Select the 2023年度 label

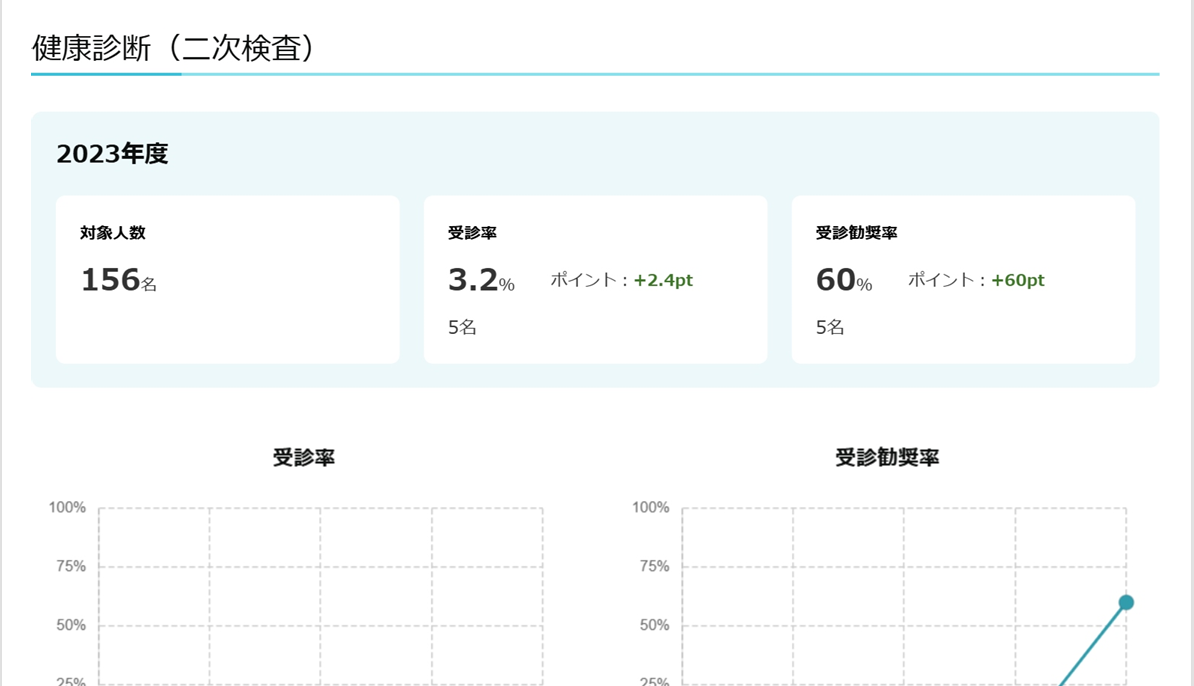click(112, 154)
